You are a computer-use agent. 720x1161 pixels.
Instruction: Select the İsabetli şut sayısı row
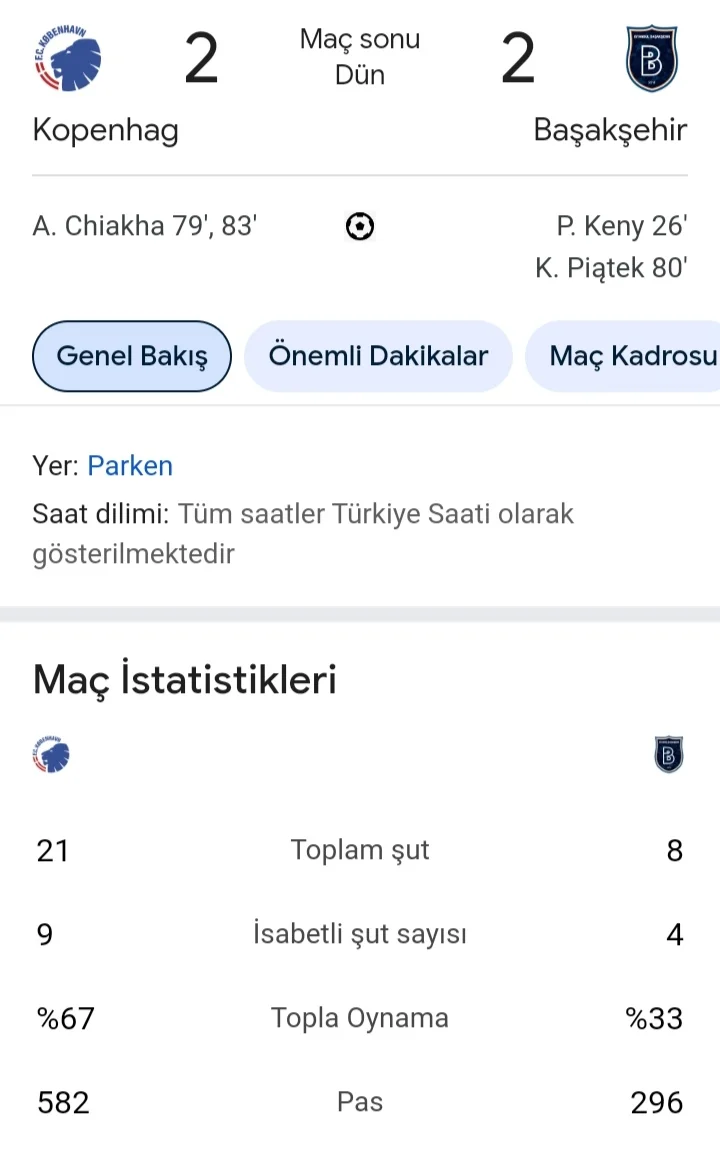click(360, 934)
